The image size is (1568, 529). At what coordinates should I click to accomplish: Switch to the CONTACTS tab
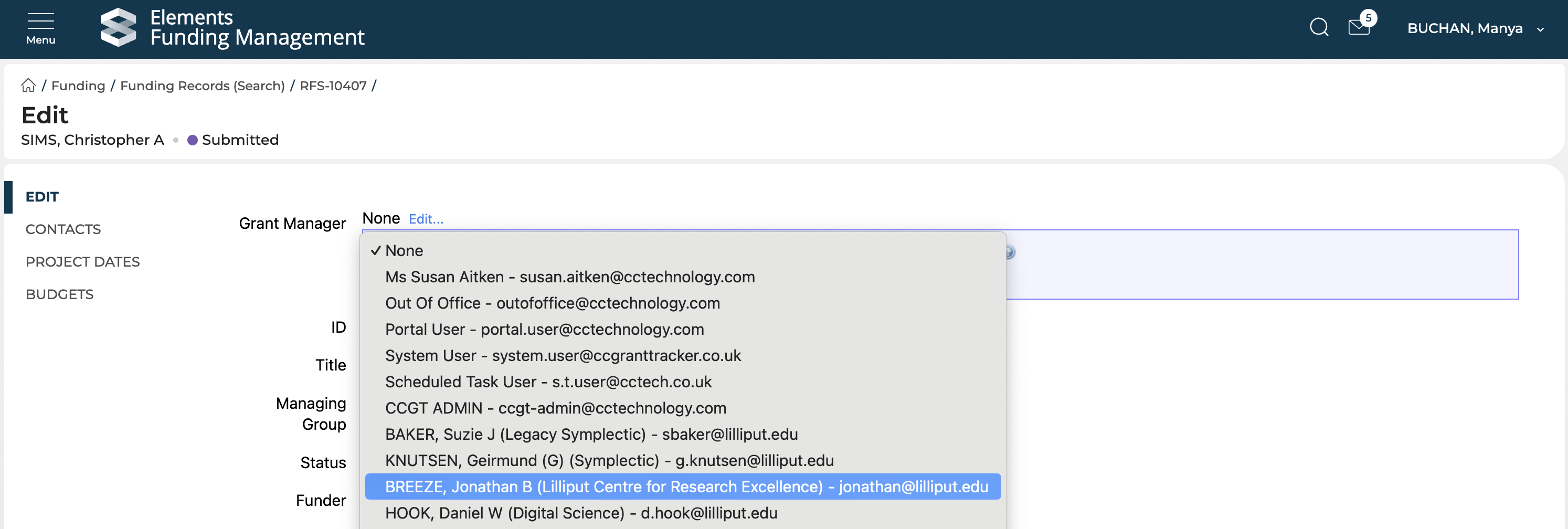click(x=63, y=229)
